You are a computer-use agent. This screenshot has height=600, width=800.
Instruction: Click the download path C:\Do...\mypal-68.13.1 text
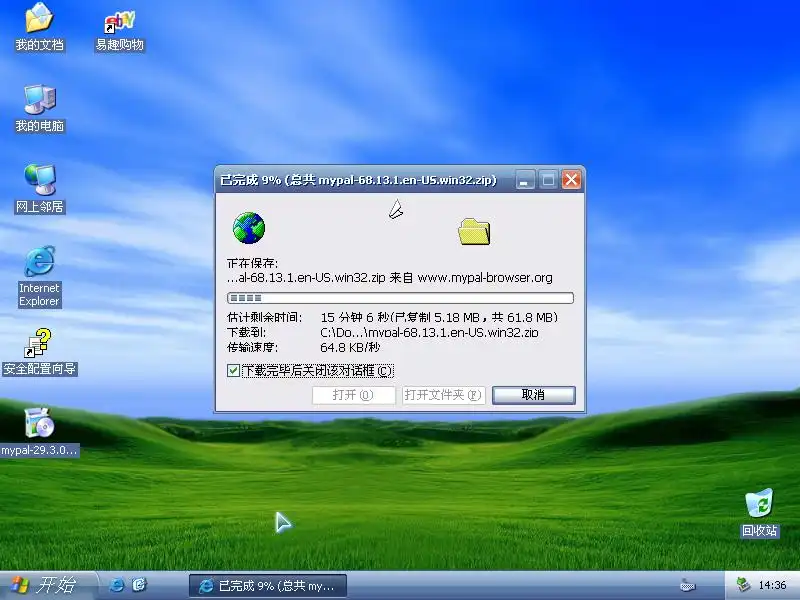pyautogui.click(x=429, y=333)
